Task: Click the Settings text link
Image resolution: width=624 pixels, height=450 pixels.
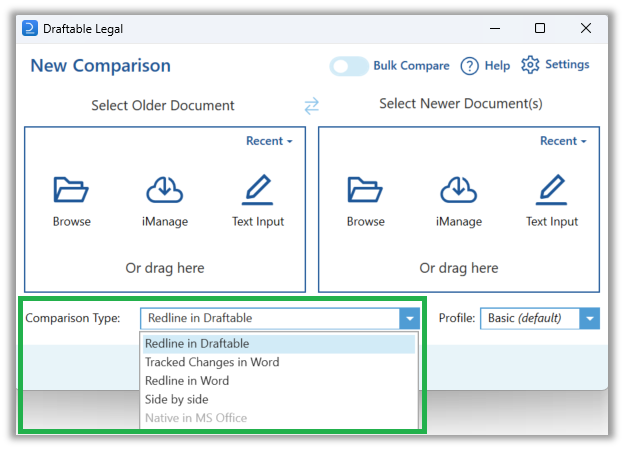Action: click(x=567, y=64)
